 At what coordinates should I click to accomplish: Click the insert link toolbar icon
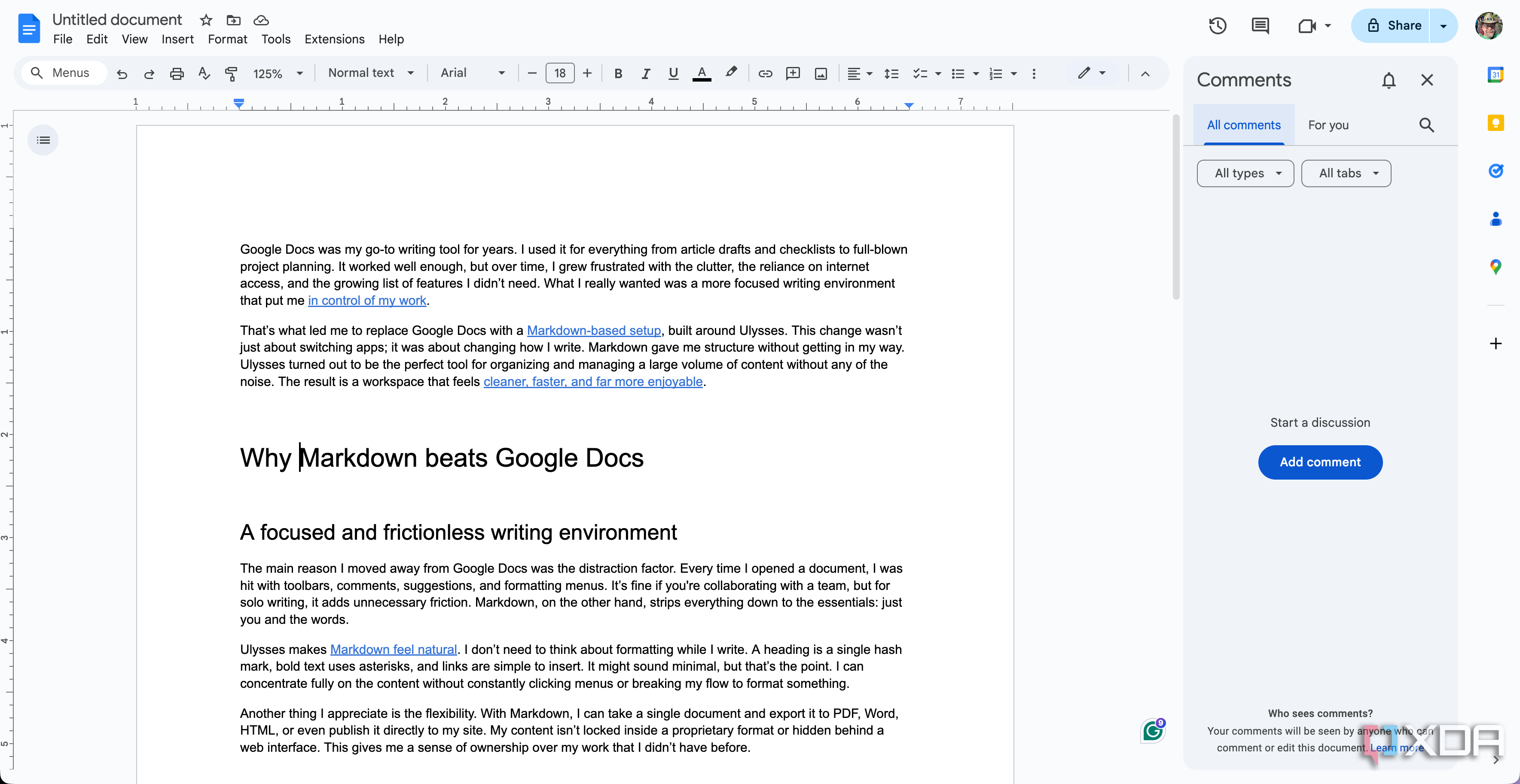765,73
